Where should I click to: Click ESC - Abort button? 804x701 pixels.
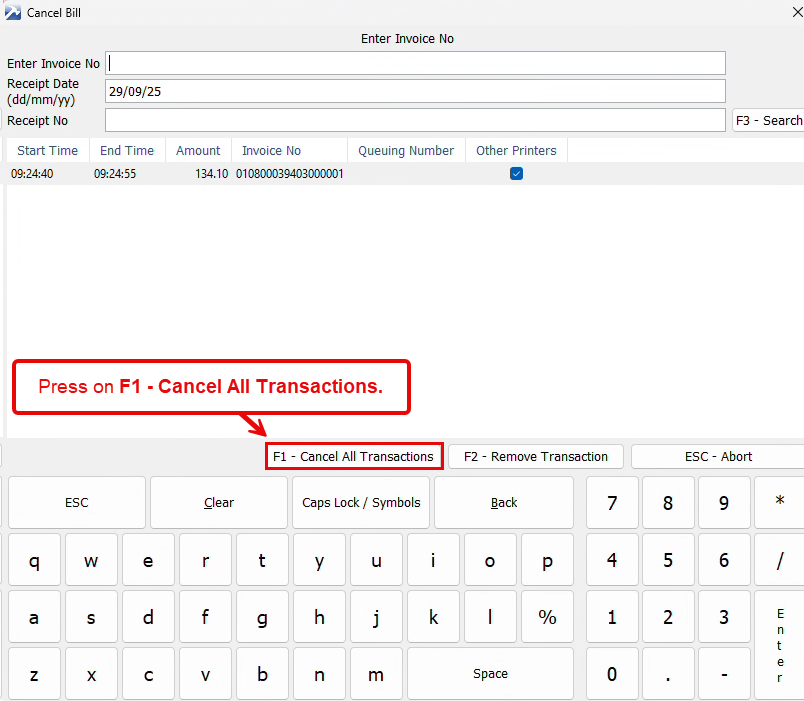(x=717, y=457)
